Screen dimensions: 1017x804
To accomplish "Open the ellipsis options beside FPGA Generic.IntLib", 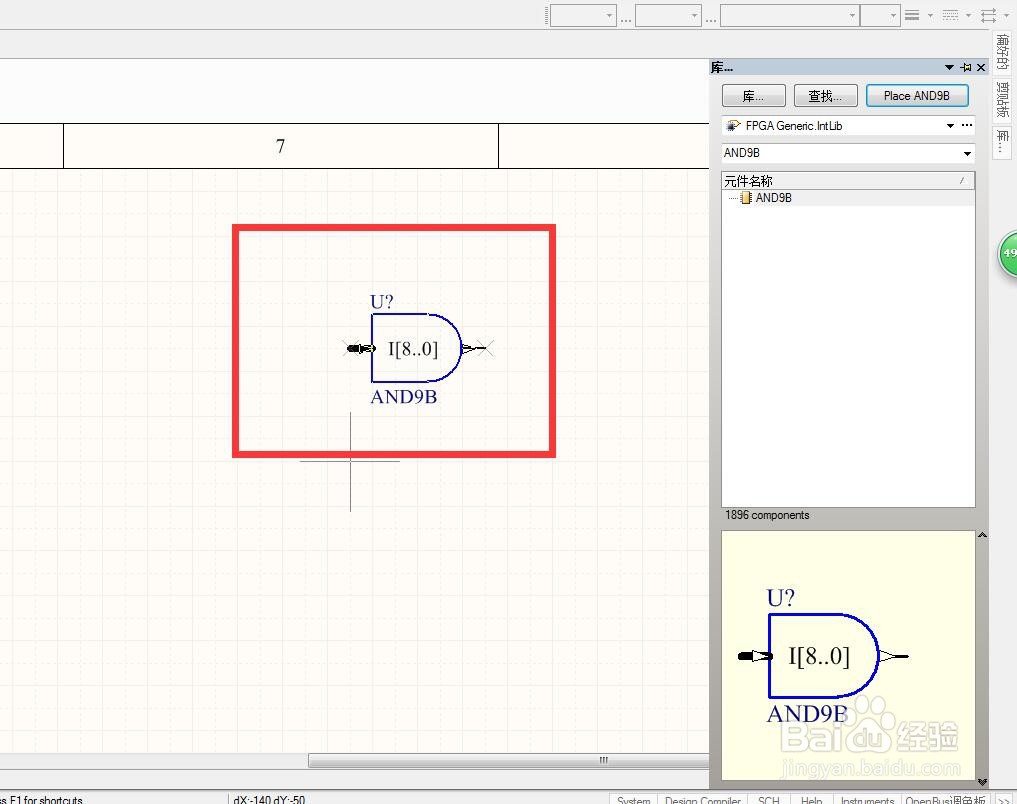I will (x=967, y=126).
